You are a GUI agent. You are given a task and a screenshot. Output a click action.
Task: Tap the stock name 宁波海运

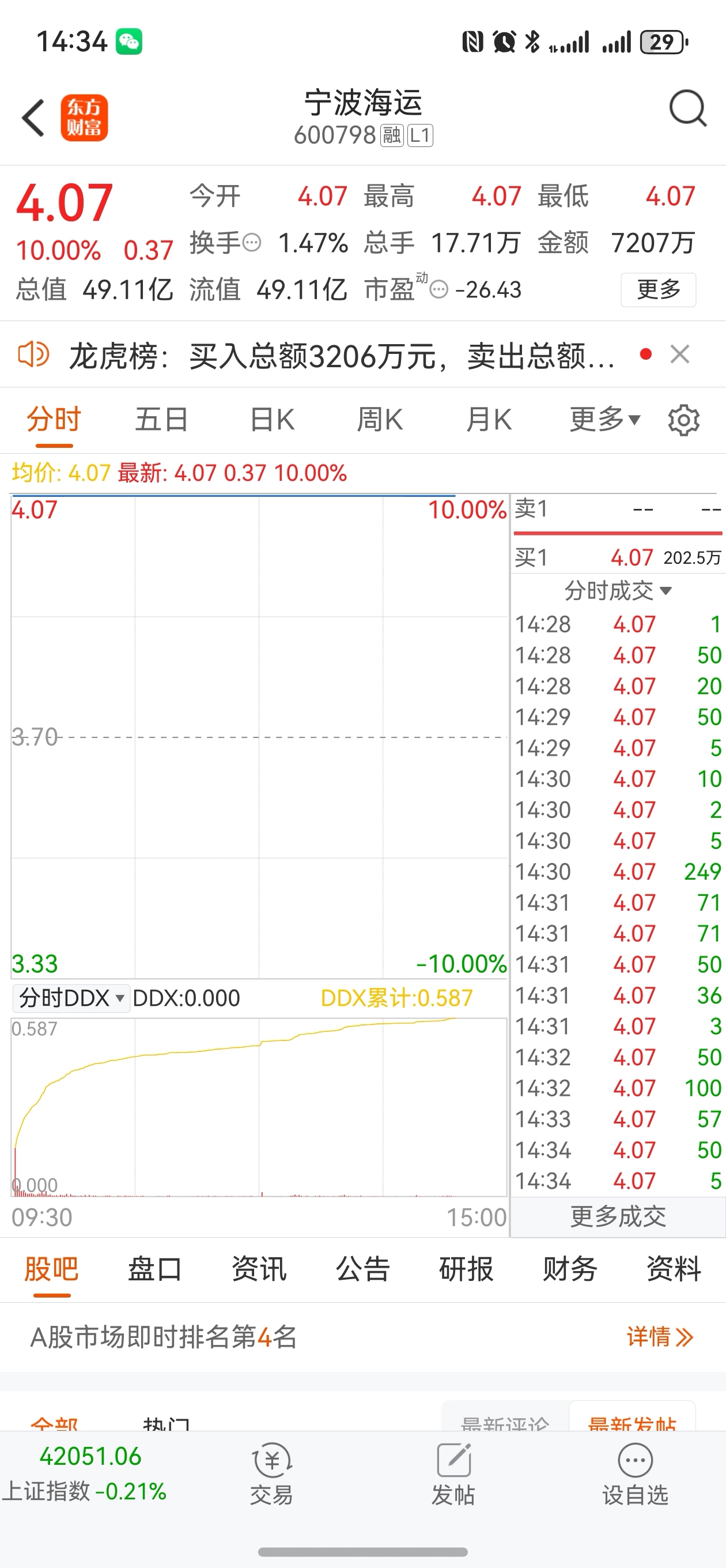364,102
